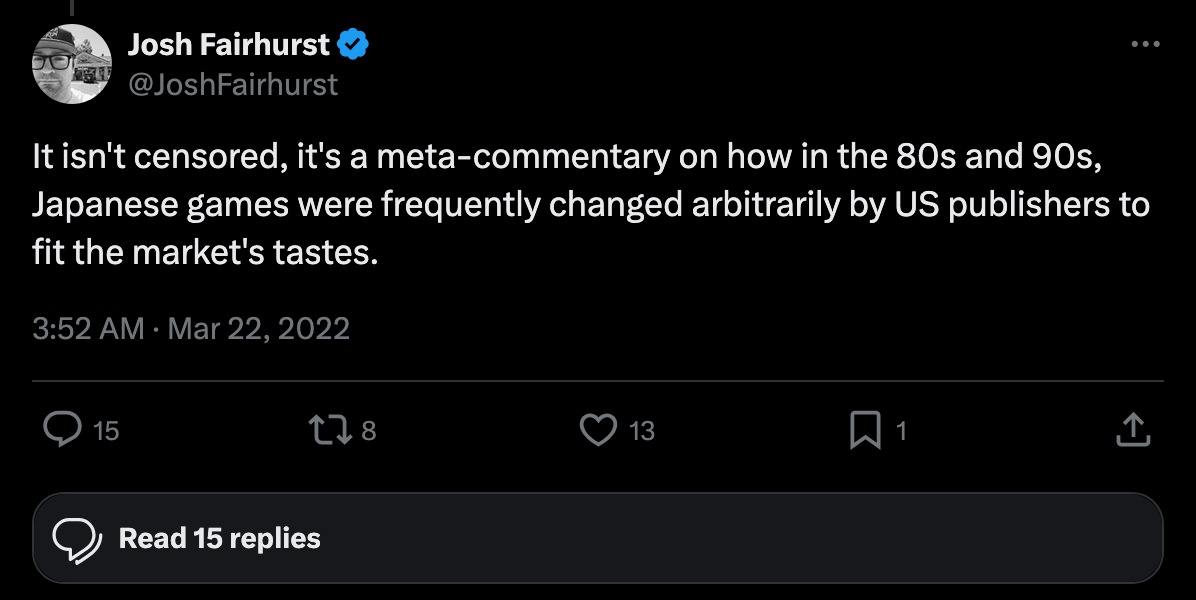This screenshot has width=1196, height=600.
Task: Click the thread connector line above the avatar
Action: pos(72,7)
